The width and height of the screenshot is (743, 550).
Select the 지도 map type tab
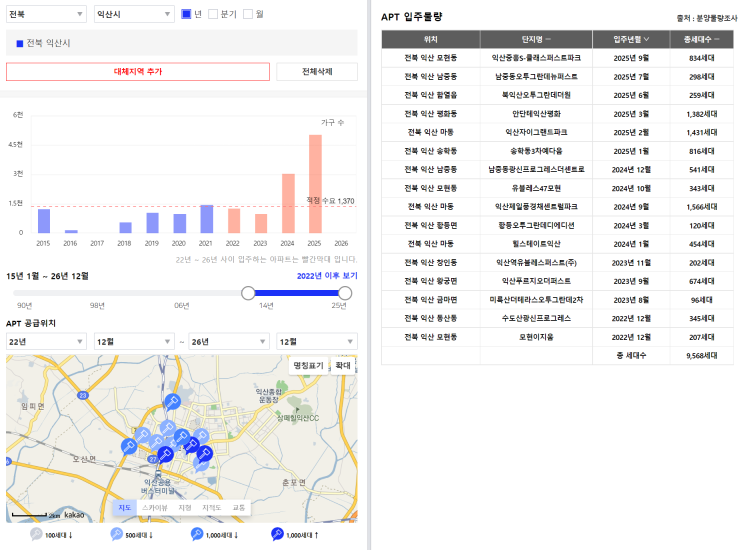pos(125,507)
